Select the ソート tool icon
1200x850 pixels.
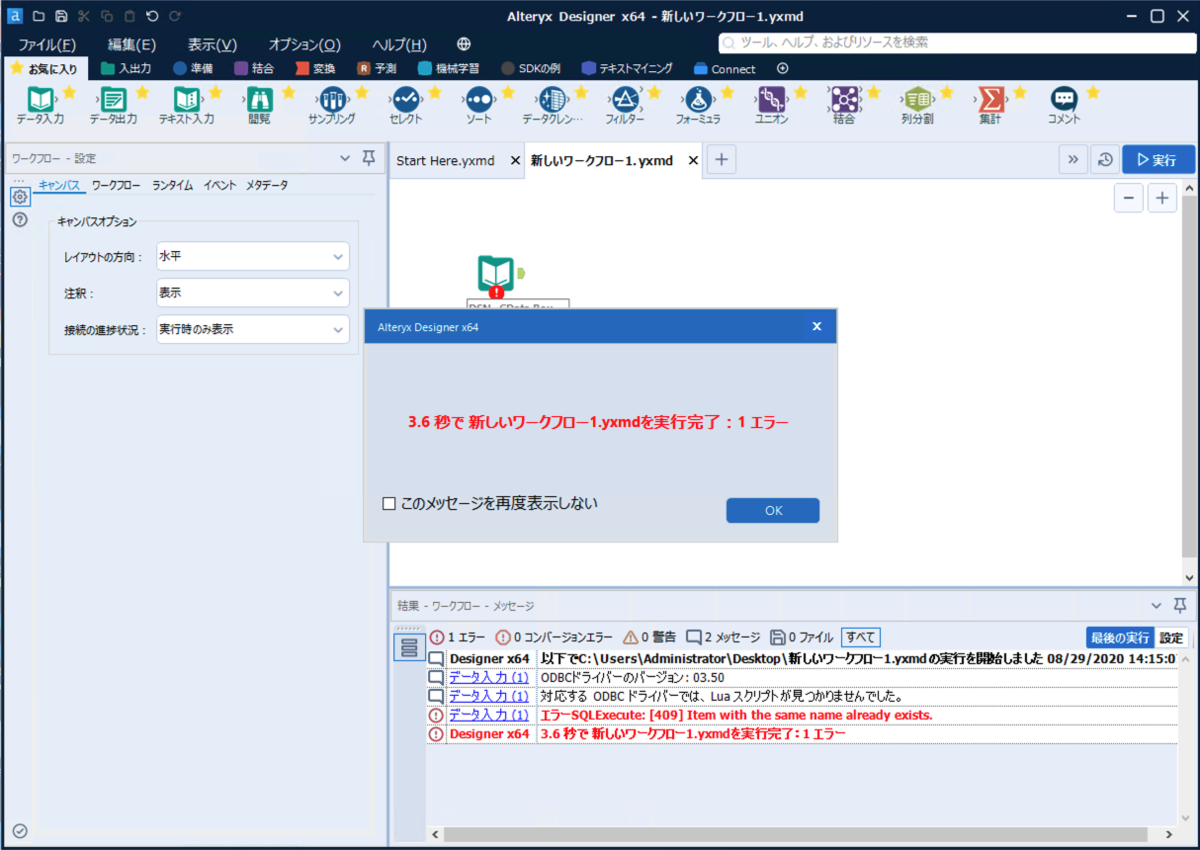pyautogui.click(x=478, y=101)
